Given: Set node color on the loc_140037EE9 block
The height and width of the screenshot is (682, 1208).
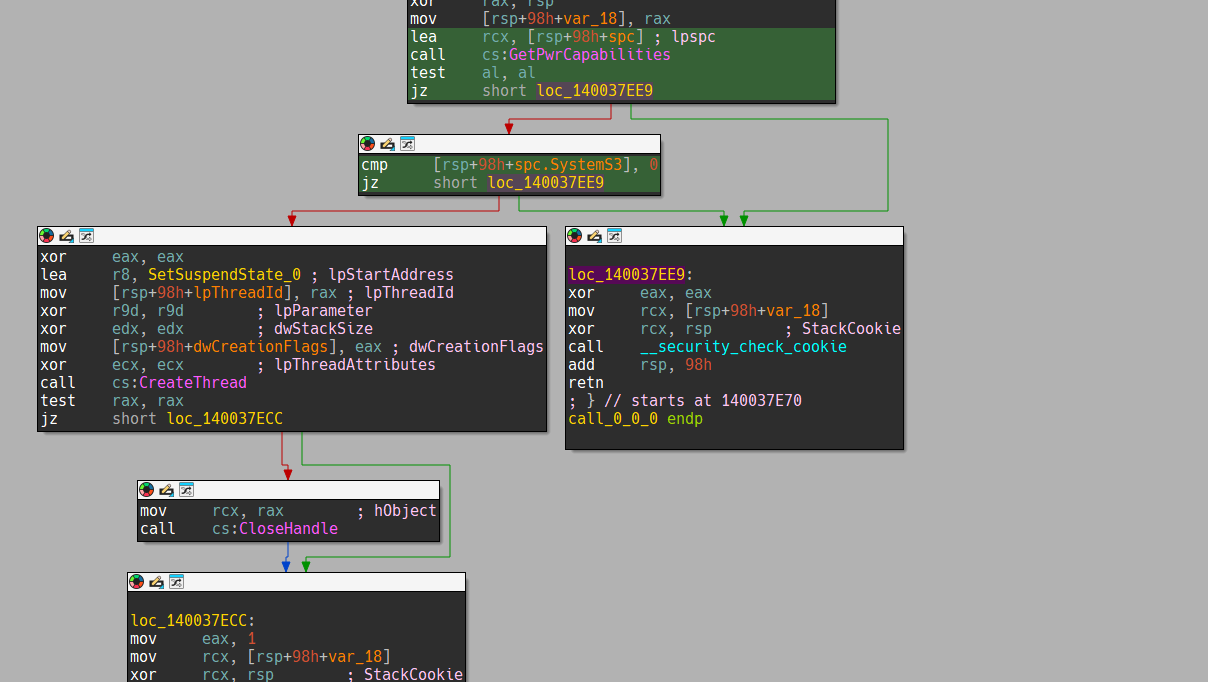Looking at the screenshot, I should tap(574, 236).
